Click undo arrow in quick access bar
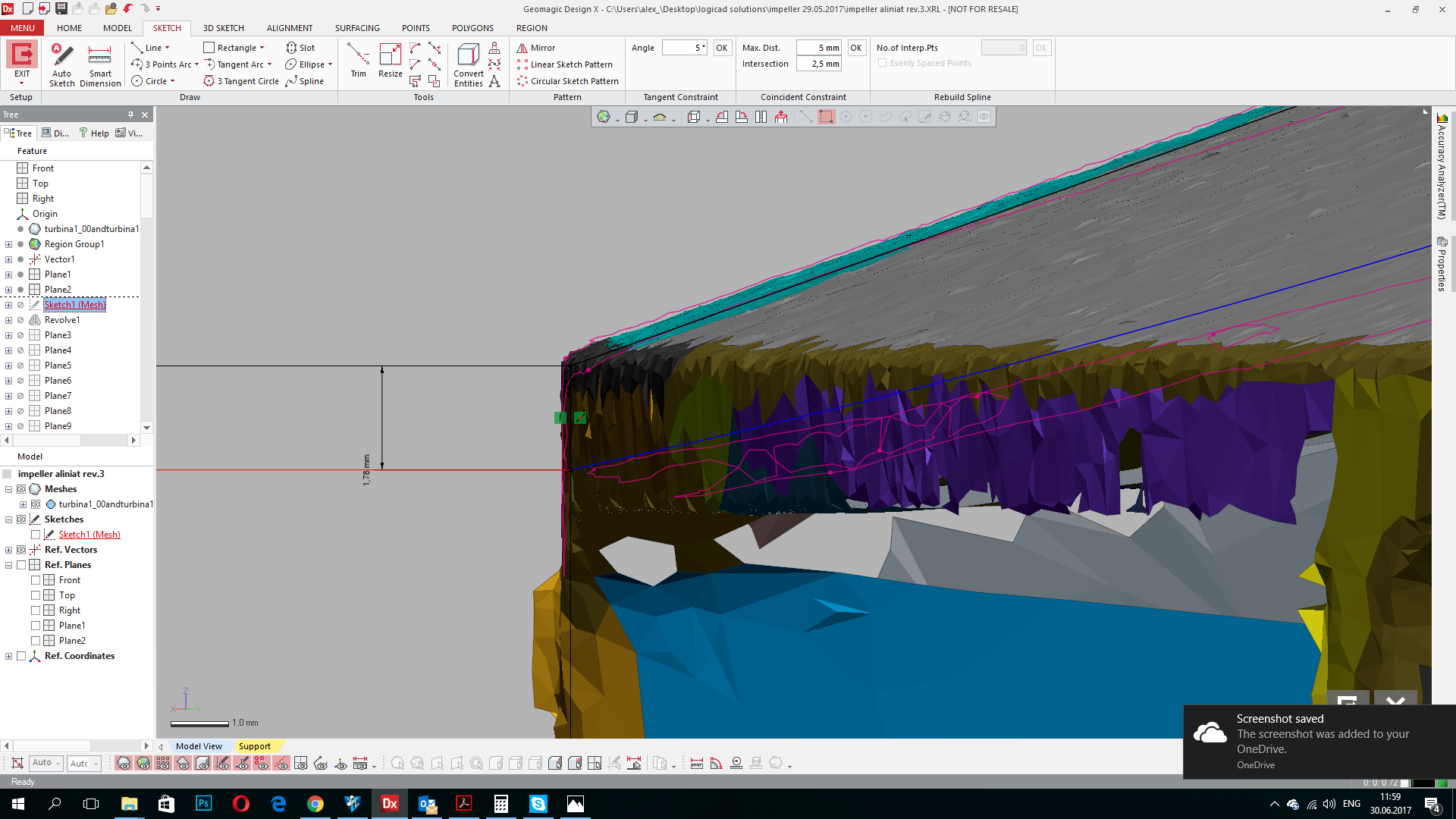The width and height of the screenshot is (1456, 819). click(127, 9)
